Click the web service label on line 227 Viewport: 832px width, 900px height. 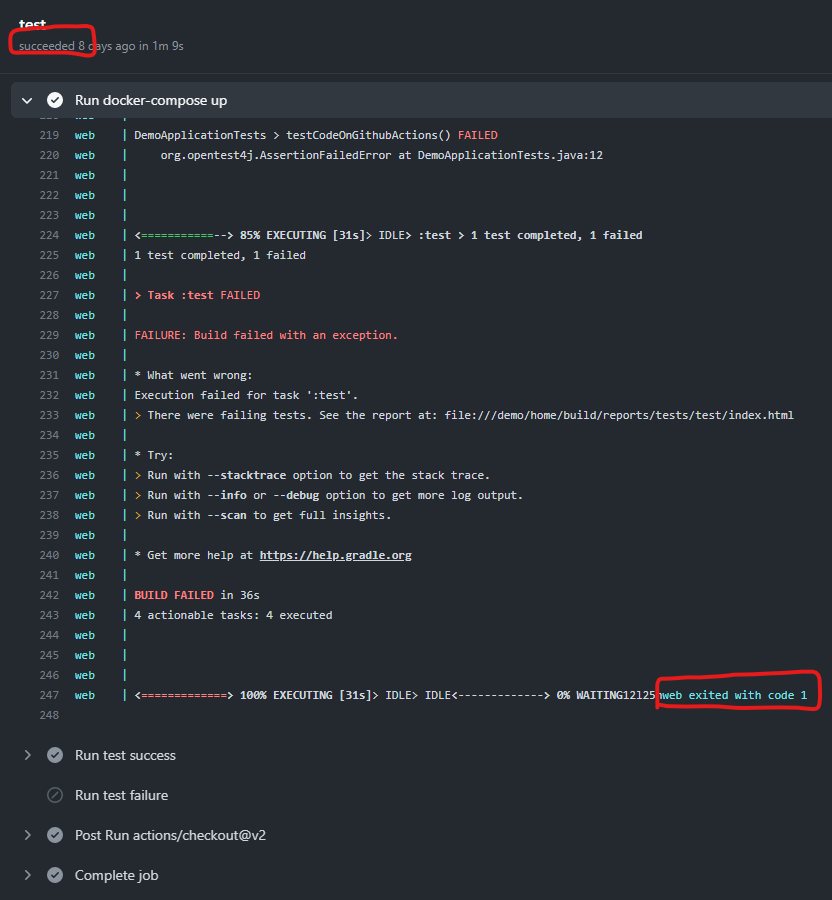[x=84, y=294]
